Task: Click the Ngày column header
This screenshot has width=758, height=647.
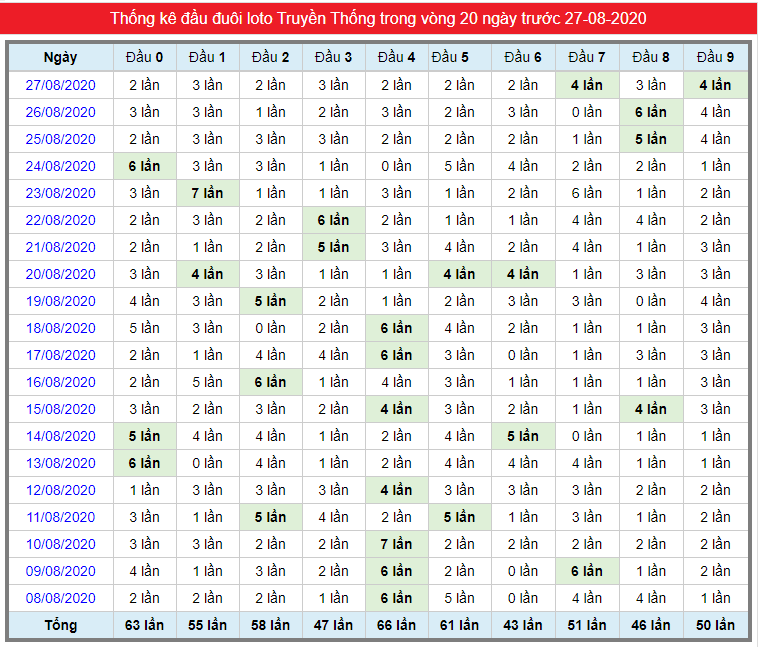Action: (60, 58)
